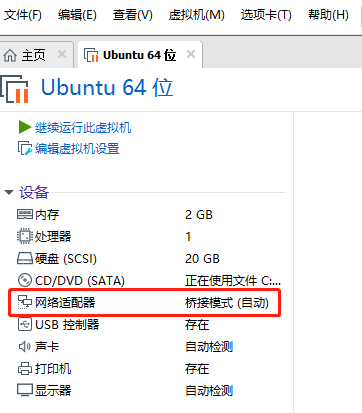Select the Ubuntu 64 位 tab
This screenshot has height=413, width=362.
click(x=139, y=55)
